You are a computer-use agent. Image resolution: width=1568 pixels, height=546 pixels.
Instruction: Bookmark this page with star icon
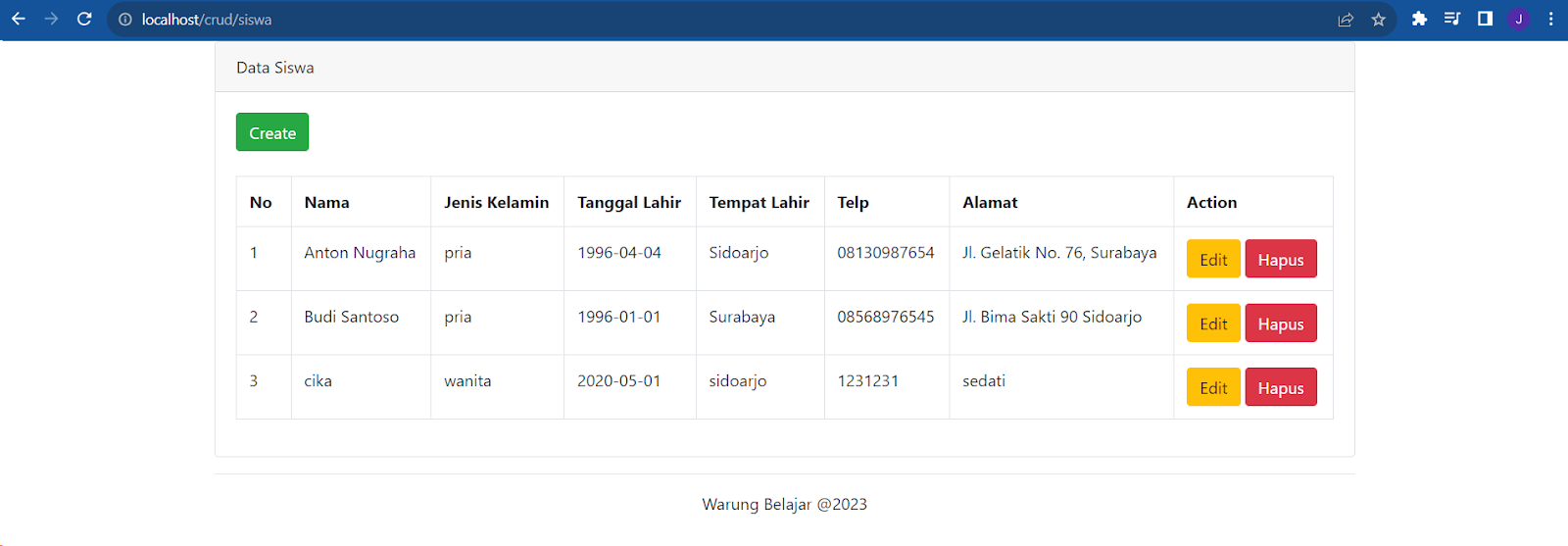pyautogui.click(x=1379, y=20)
